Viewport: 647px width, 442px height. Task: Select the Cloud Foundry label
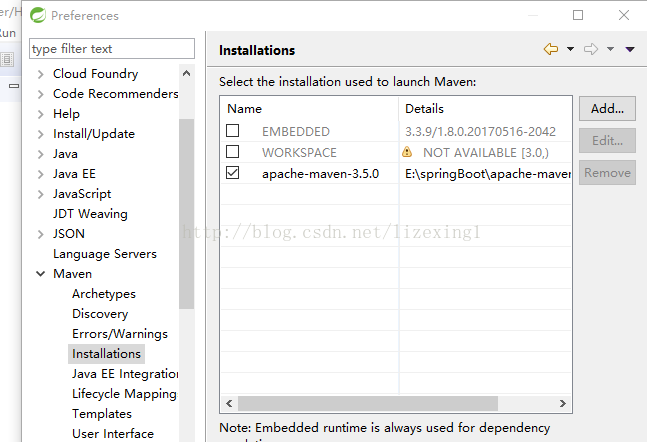click(96, 74)
